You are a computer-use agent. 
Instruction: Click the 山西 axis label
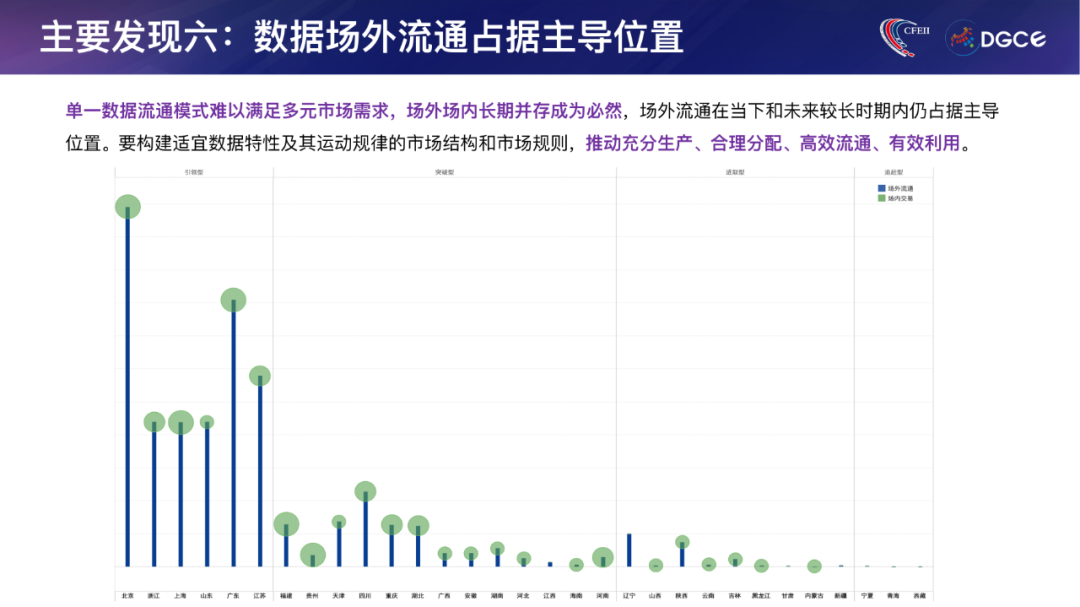pyautogui.click(x=656, y=596)
